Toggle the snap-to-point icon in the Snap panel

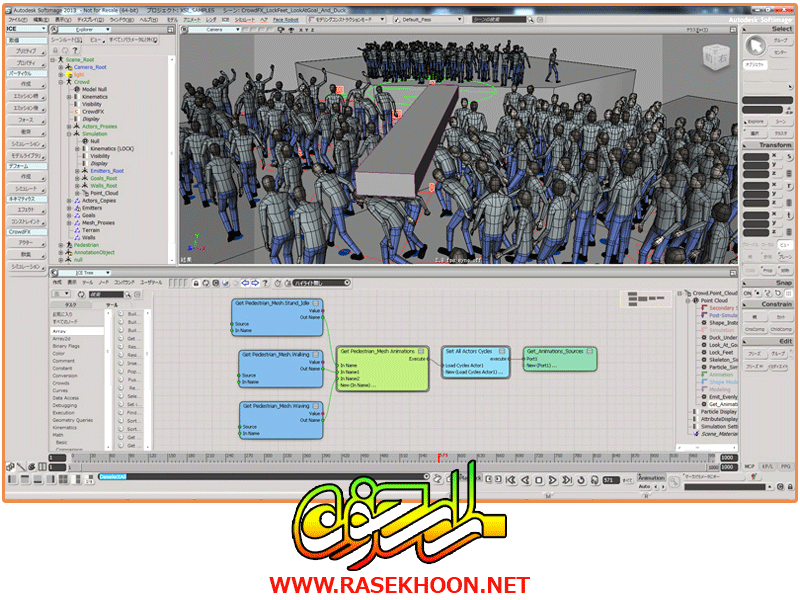758,293
